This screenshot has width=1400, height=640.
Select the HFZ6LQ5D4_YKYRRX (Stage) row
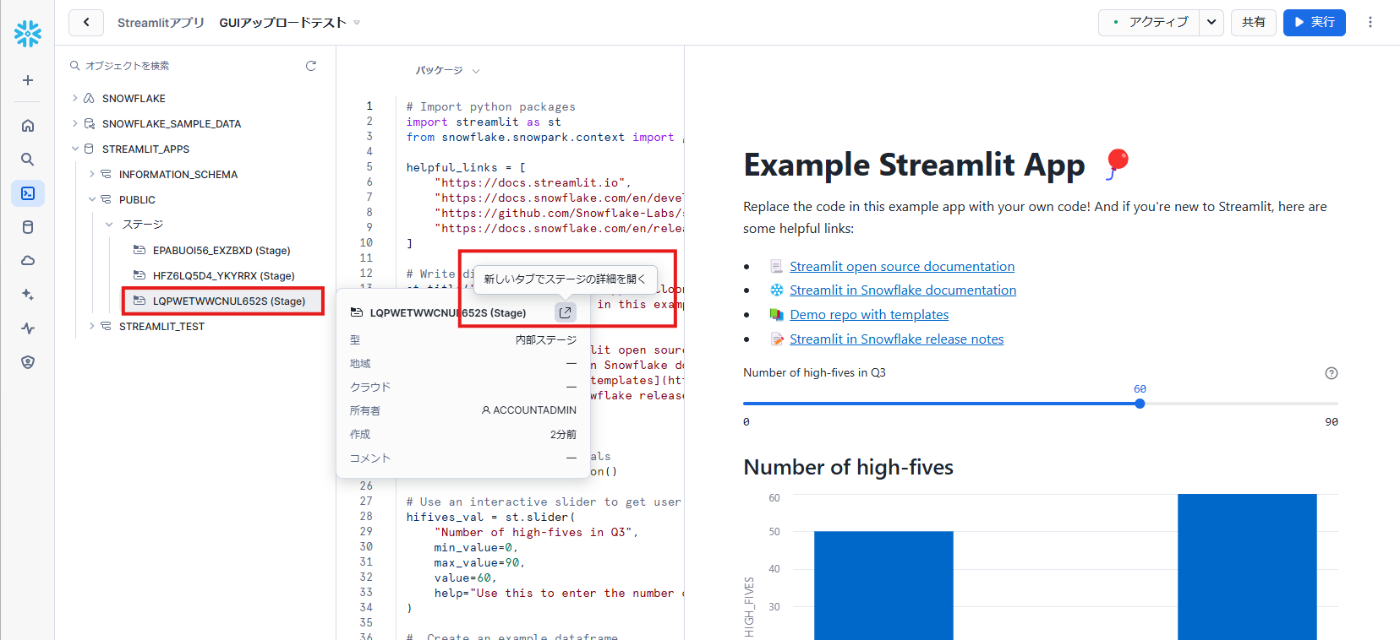pyautogui.click(x=221, y=275)
